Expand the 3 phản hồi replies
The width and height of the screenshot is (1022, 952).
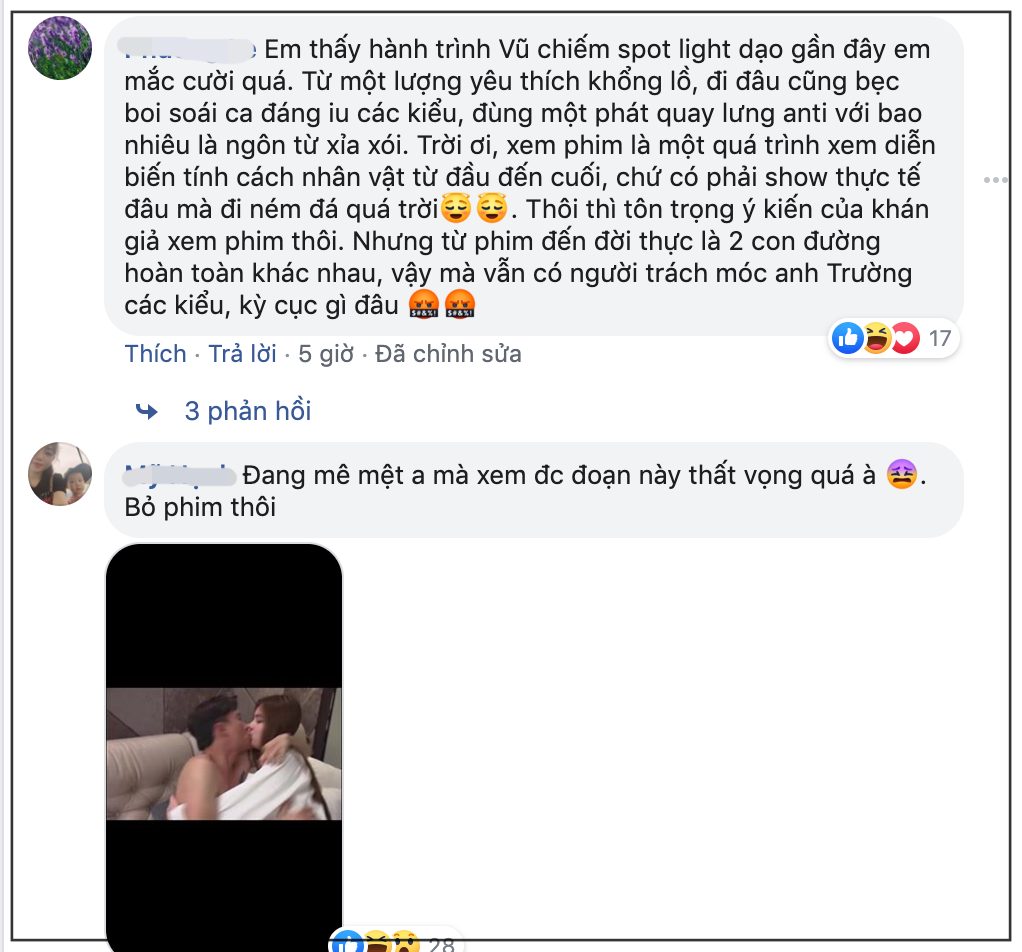[x=248, y=411]
